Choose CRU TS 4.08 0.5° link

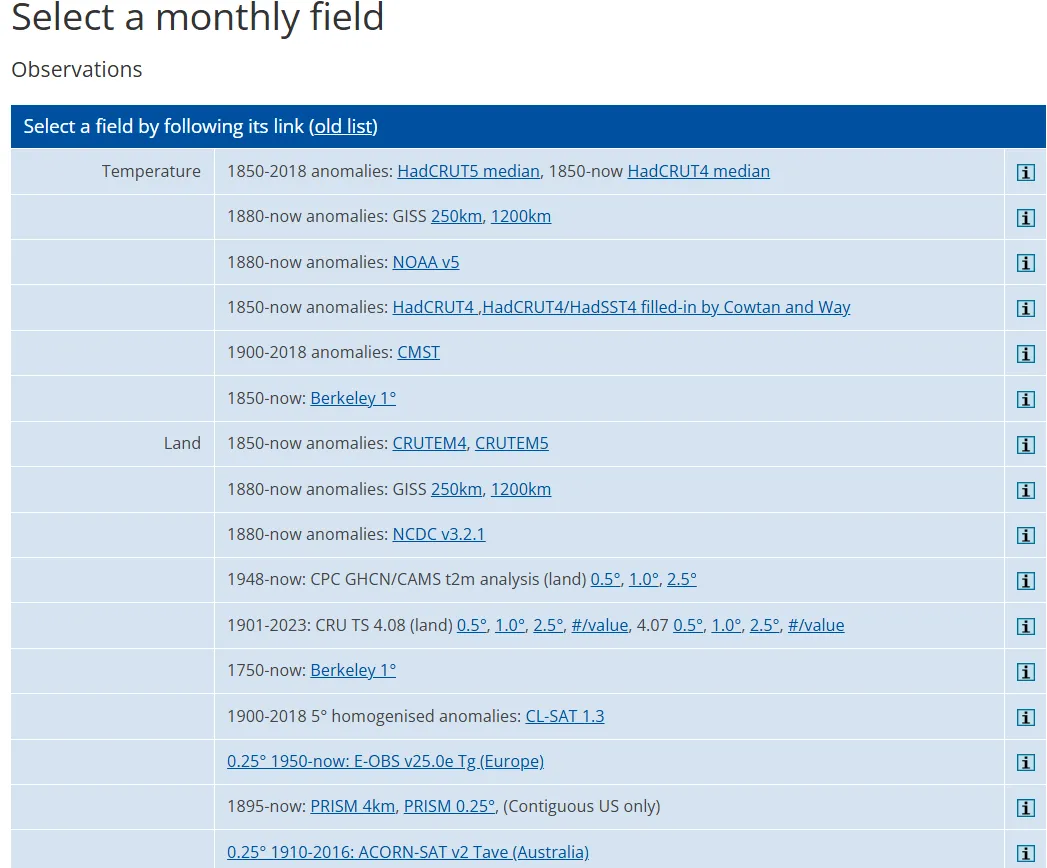click(472, 626)
